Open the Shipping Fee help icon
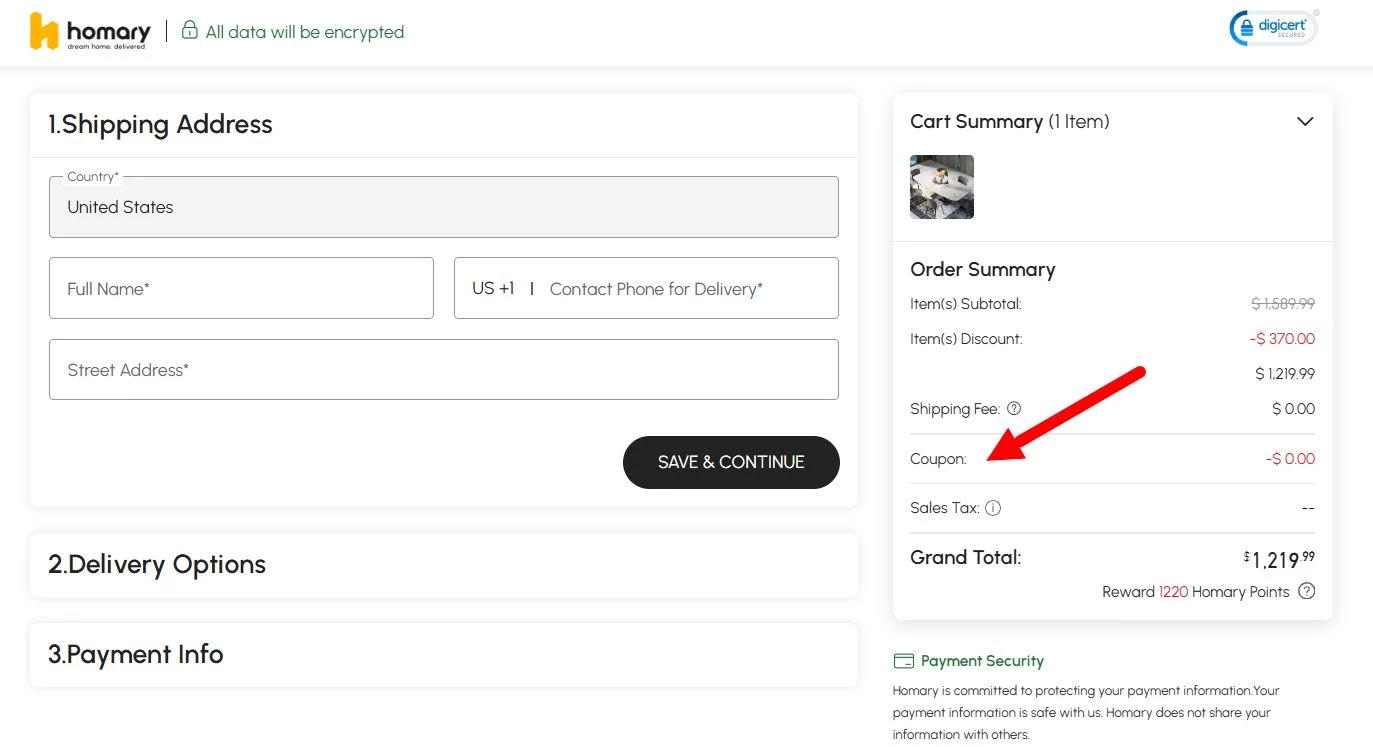This screenshot has width=1373, height=747. pos(1014,408)
